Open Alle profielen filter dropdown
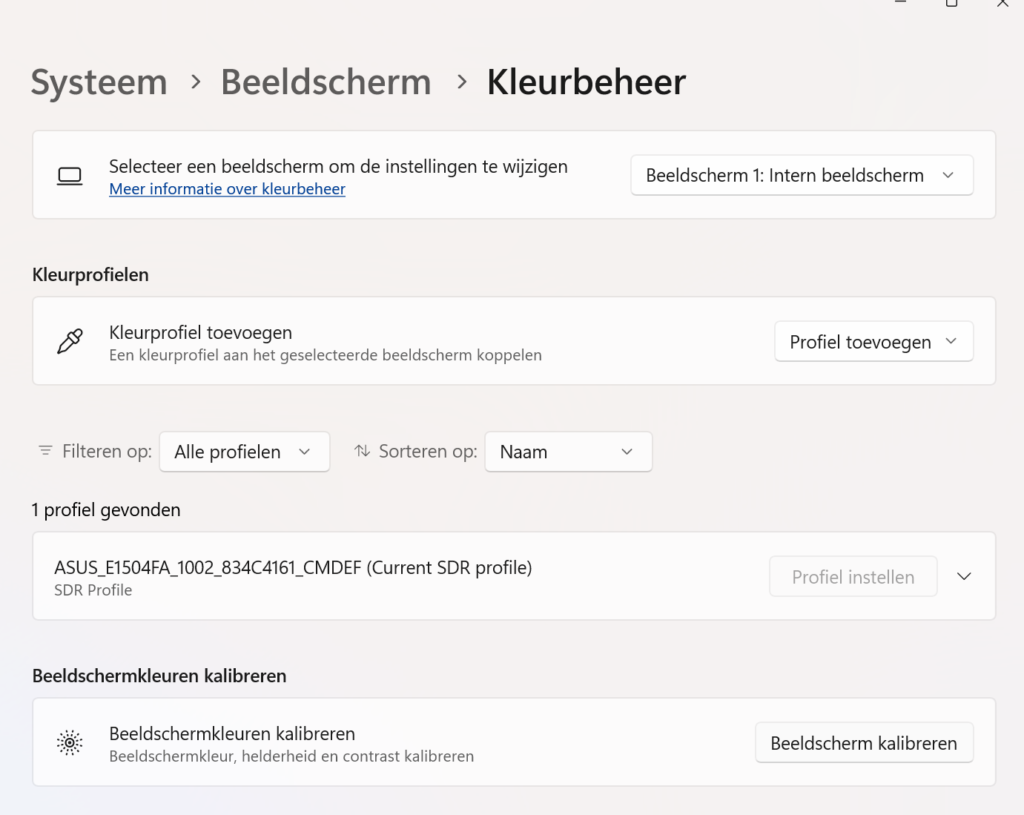1024x815 pixels. point(244,452)
